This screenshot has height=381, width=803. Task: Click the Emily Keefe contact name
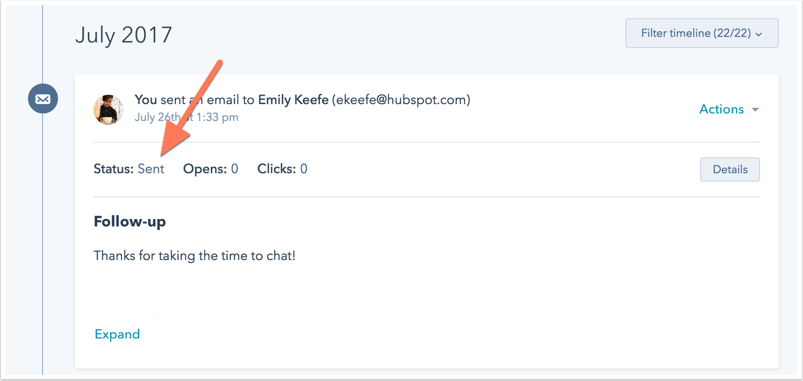(x=293, y=100)
